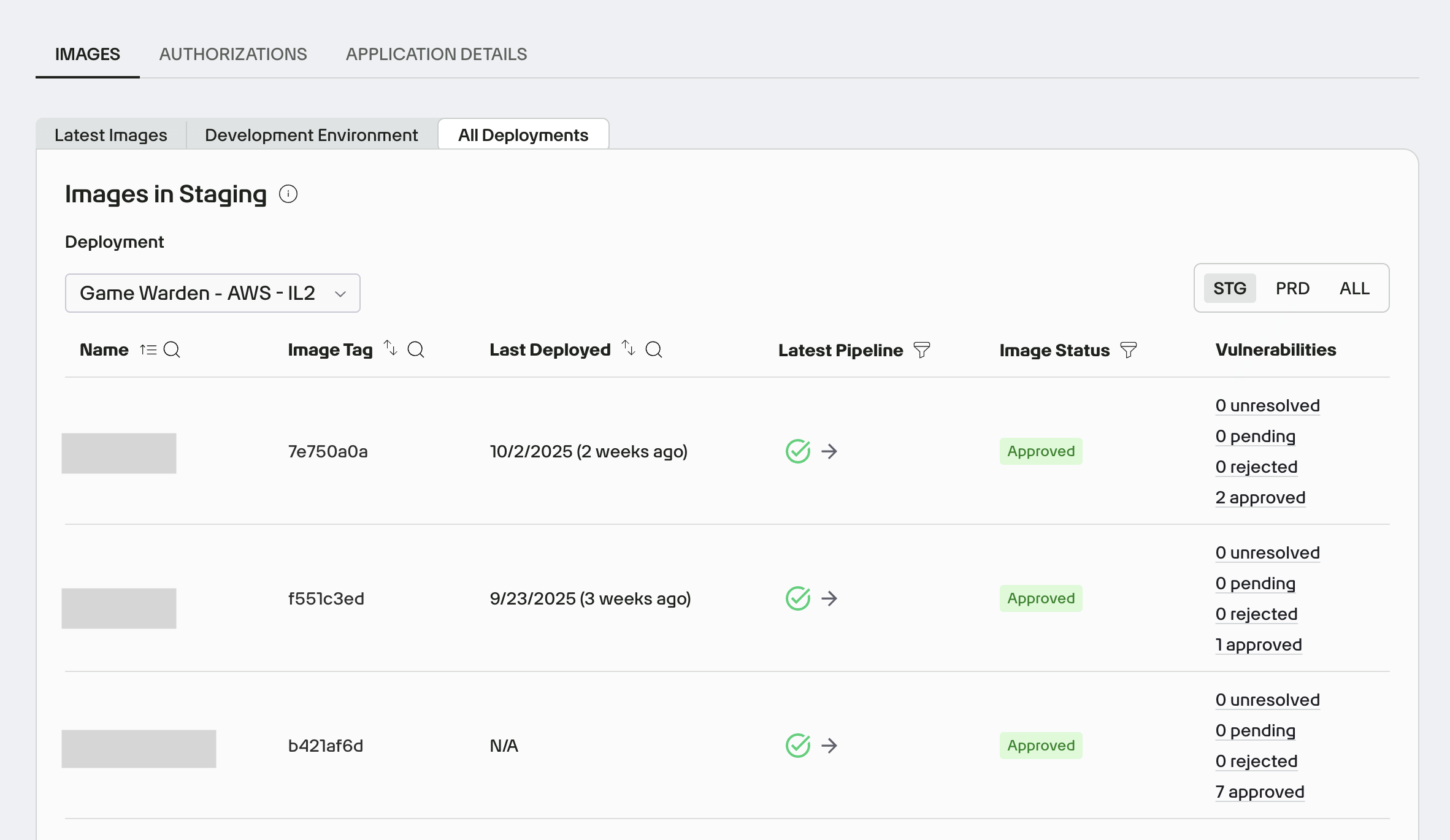The height and width of the screenshot is (840, 1450).
Task: Search within the Image Tag column
Action: coord(416,349)
